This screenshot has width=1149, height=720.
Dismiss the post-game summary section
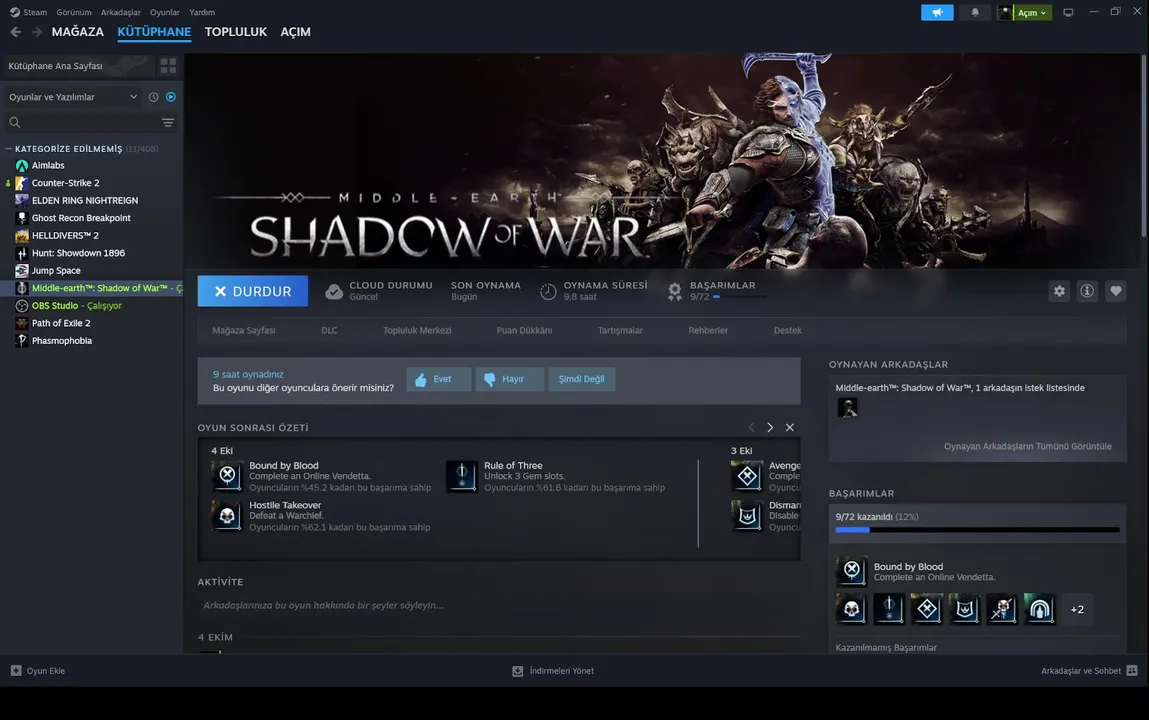pyautogui.click(x=789, y=427)
